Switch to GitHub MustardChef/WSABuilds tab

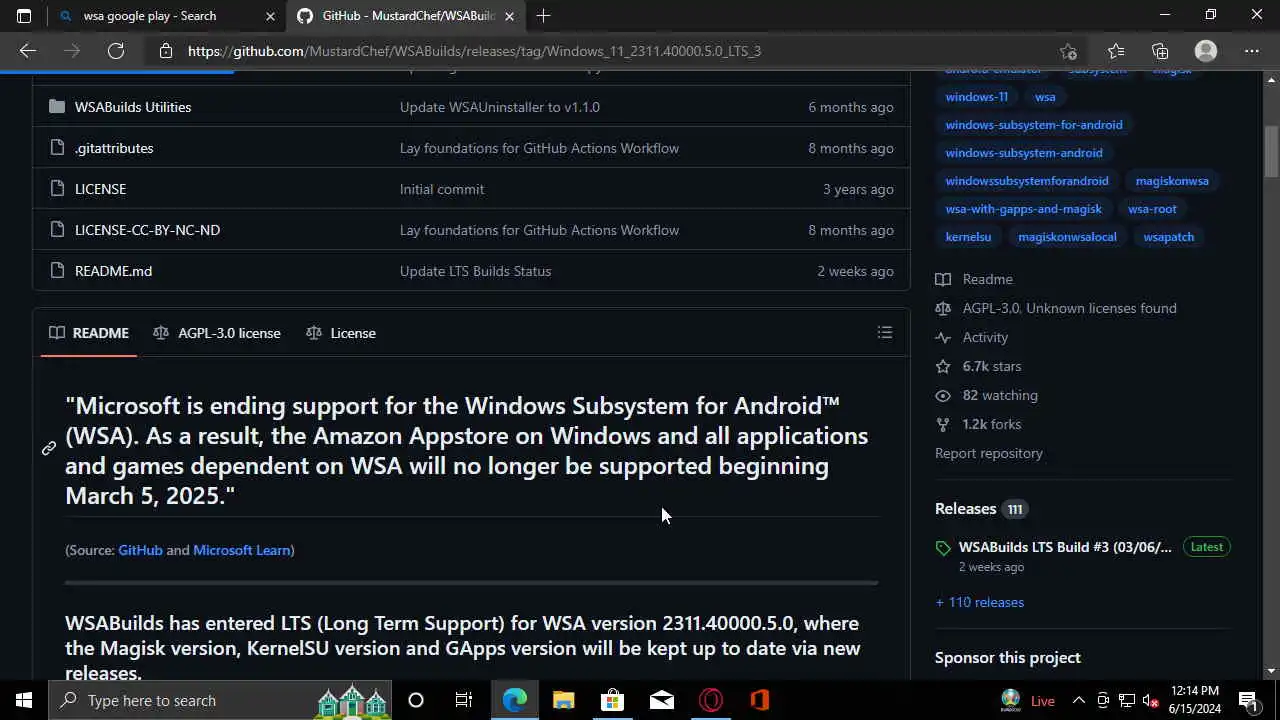click(x=406, y=16)
